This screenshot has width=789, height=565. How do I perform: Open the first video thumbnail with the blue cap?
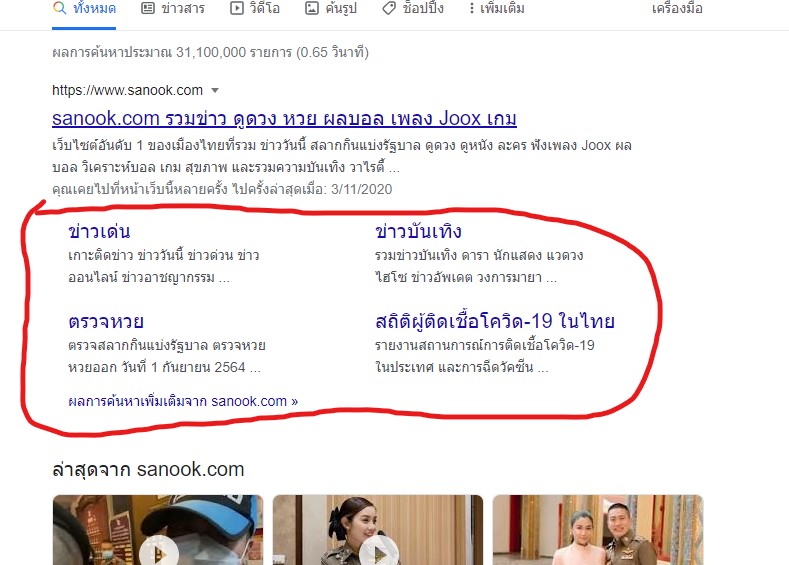(x=158, y=530)
